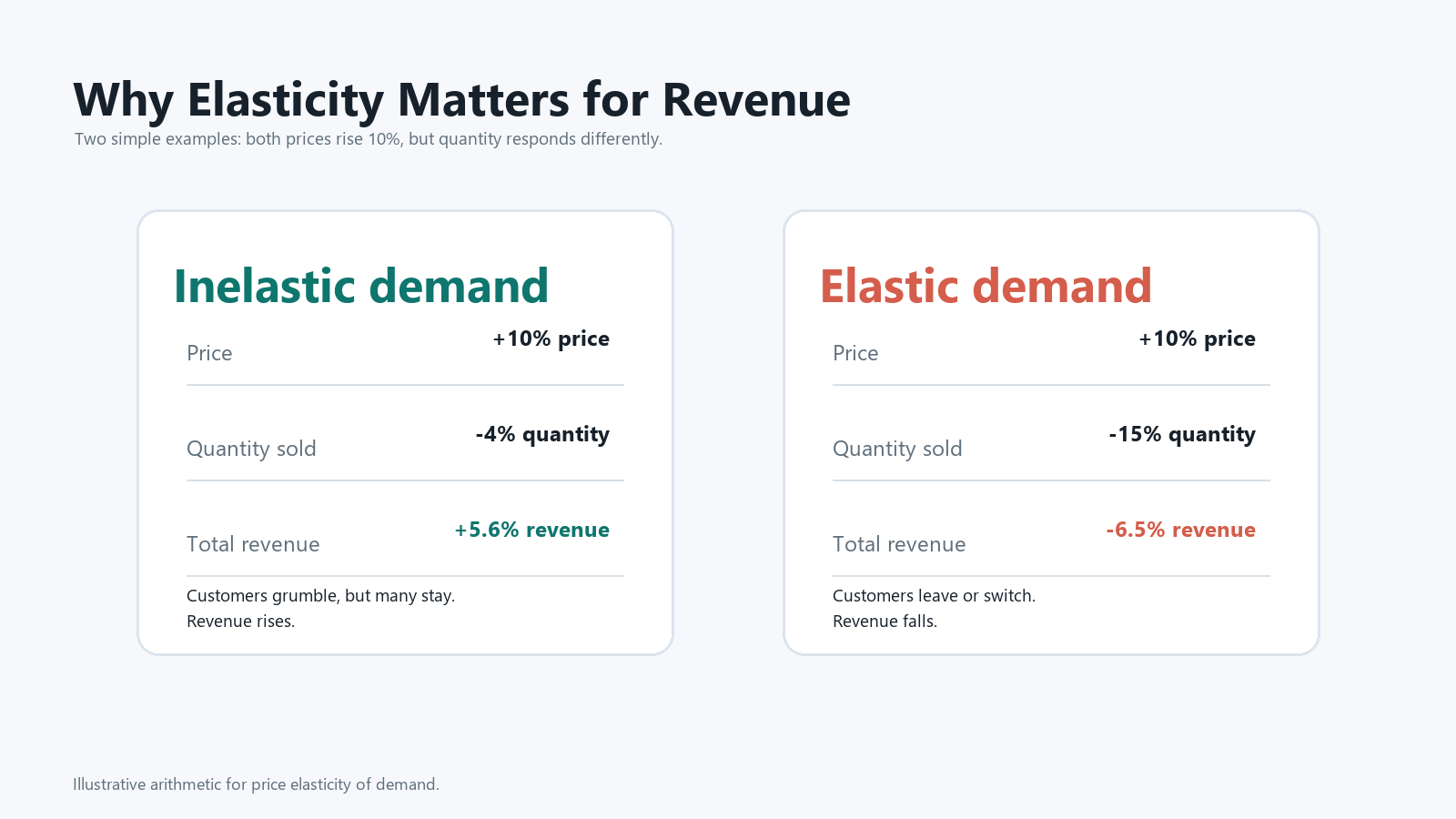Click the subtitle starting 'Two simple examples'
Viewport: 1456px width, 819px height.
click(x=369, y=139)
